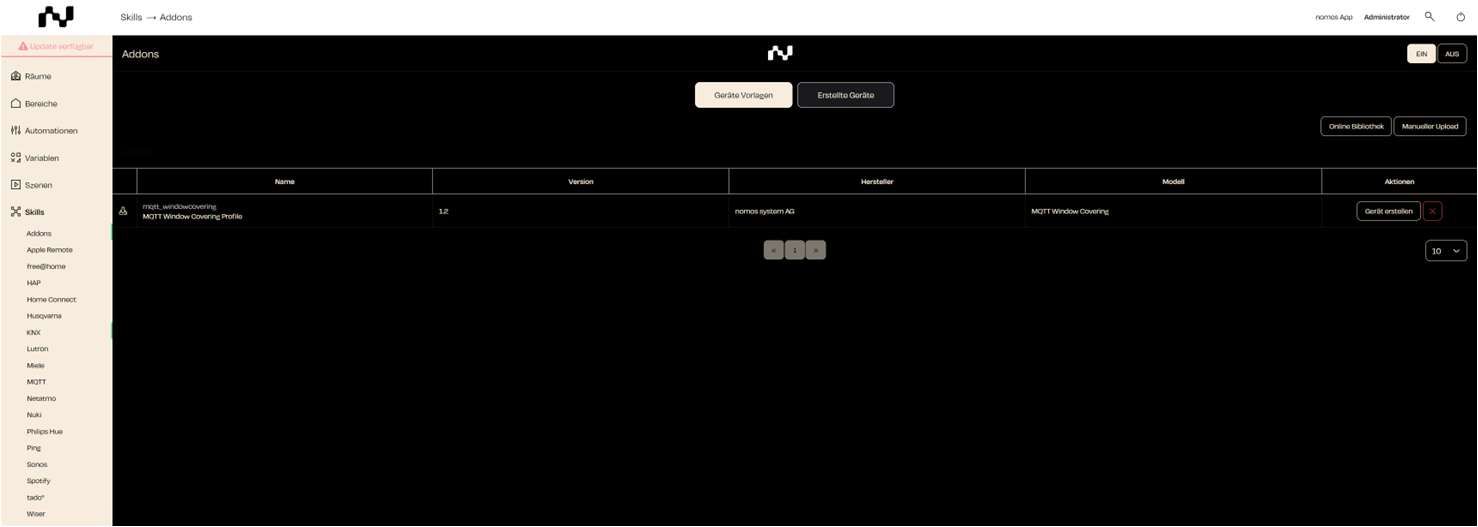1478x527 pixels.
Task: Delete the MQTT Window Covering addon
Action: [1432, 211]
